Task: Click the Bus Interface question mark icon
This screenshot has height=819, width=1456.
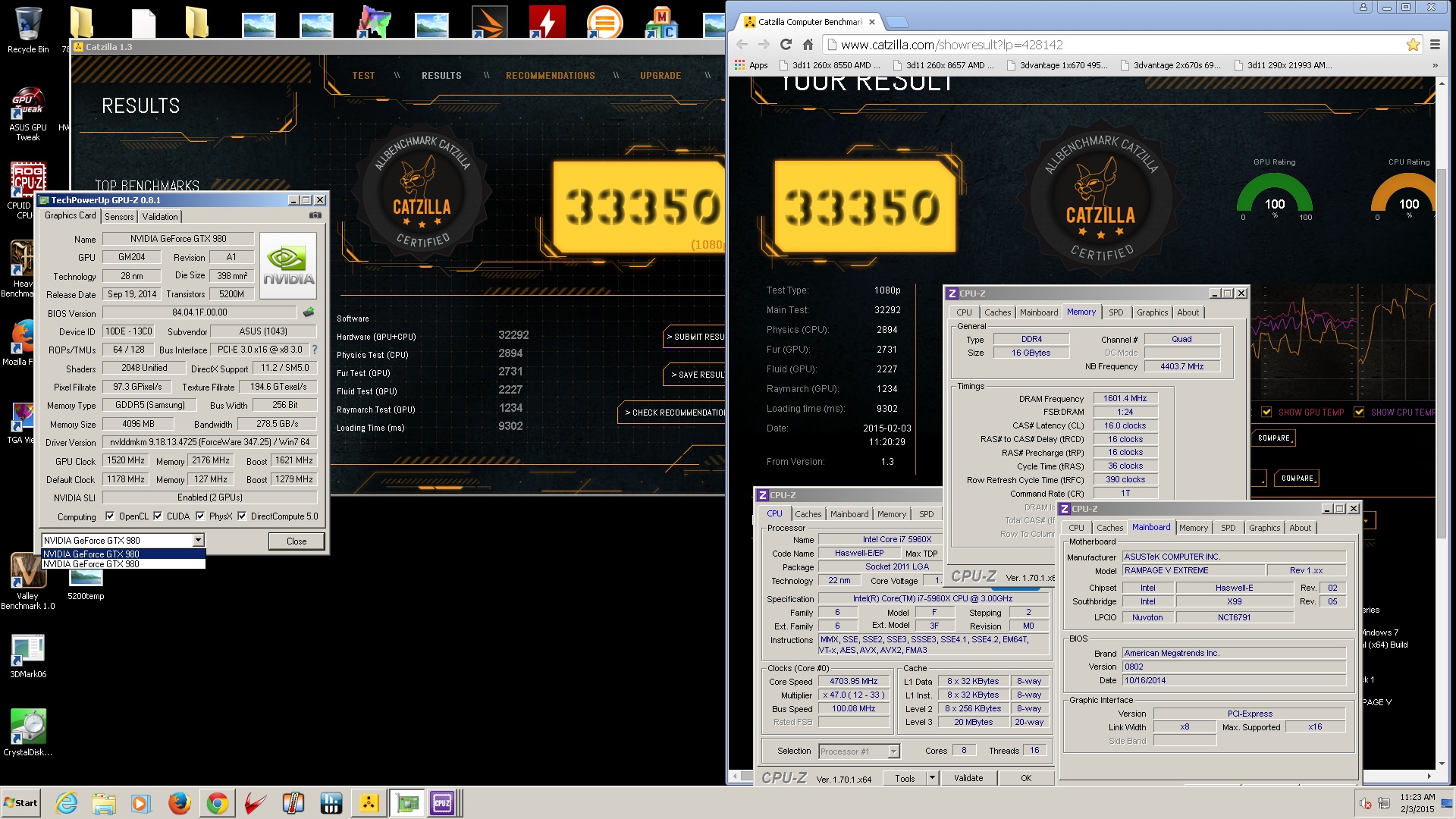Action: (x=315, y=350)
